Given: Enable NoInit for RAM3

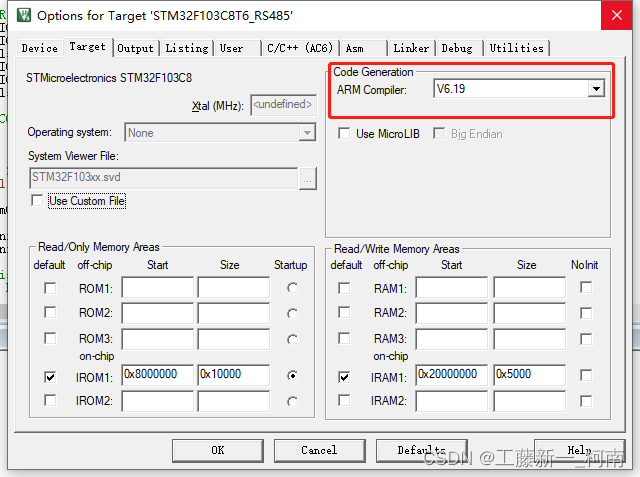Looking at the screenshot, I should click(586, 339).
